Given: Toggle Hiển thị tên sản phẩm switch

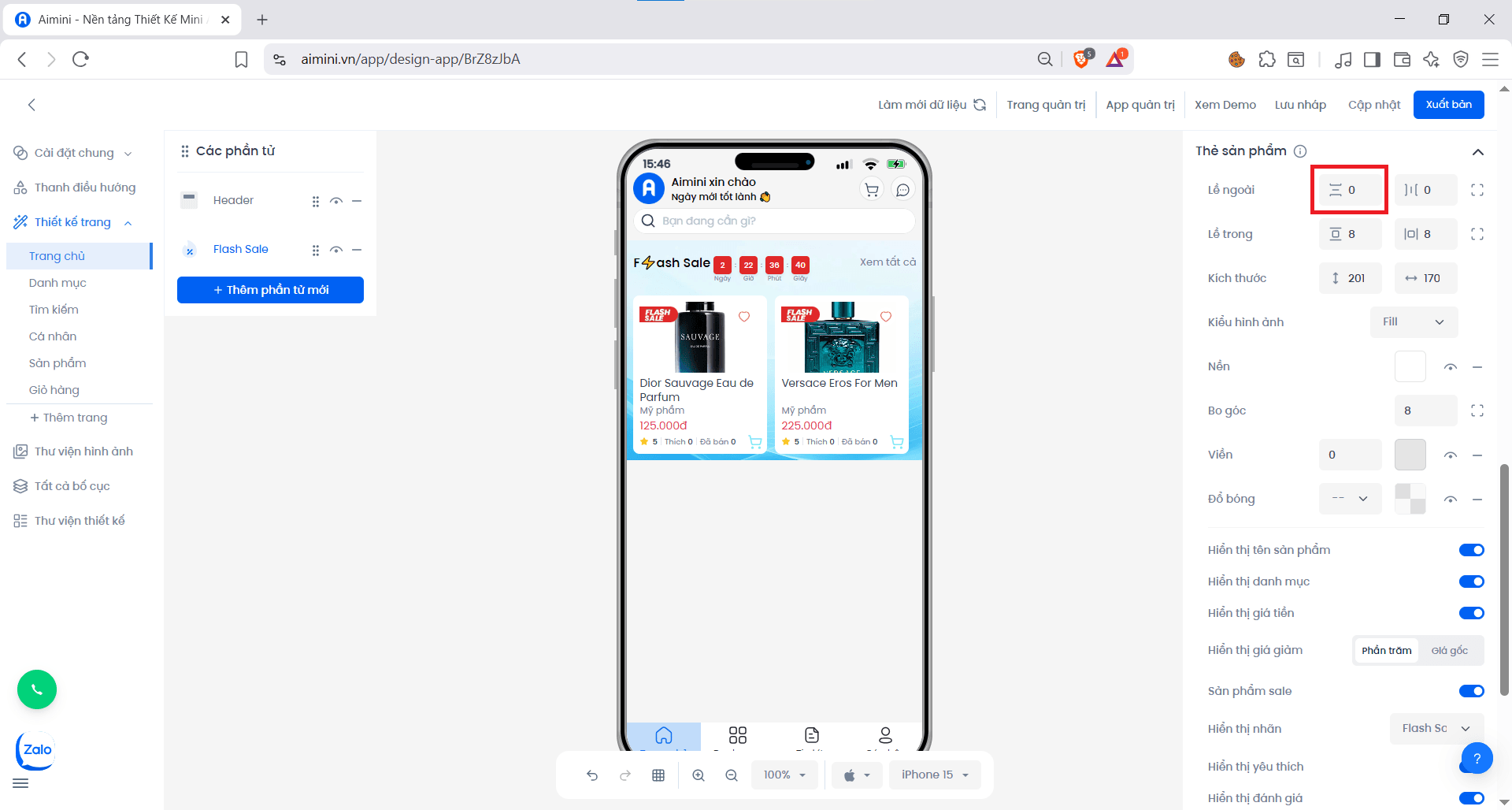Looking at the screenshot, I should pos(1471,550).
